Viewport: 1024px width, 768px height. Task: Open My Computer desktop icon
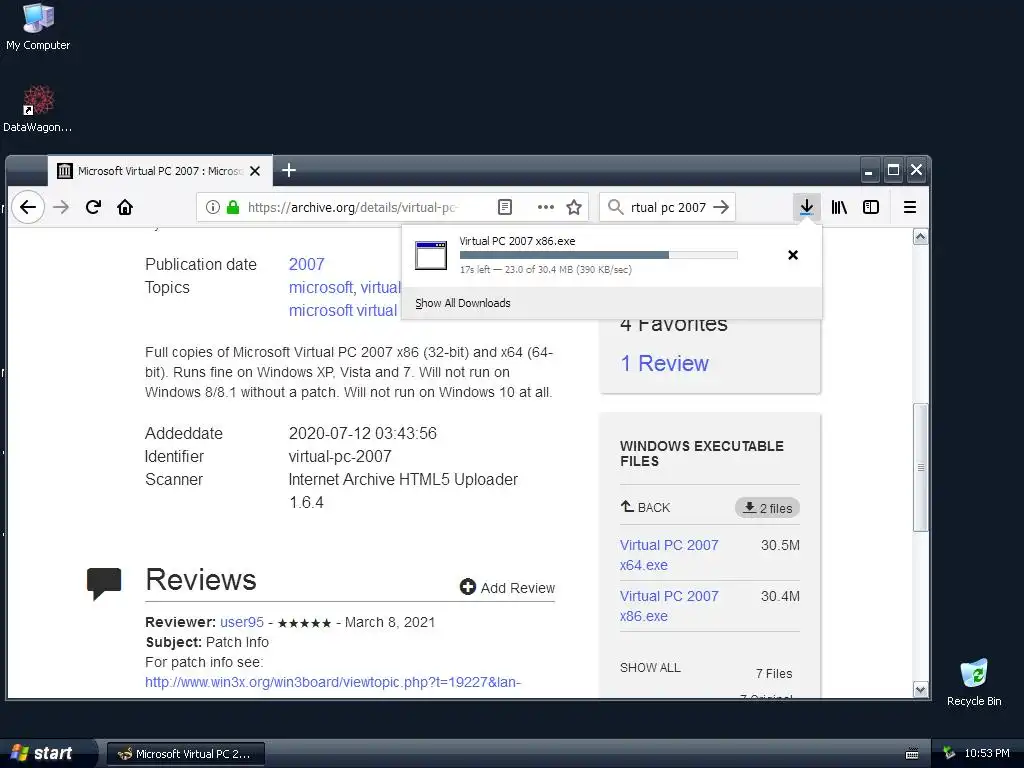[x=38, y=27]
